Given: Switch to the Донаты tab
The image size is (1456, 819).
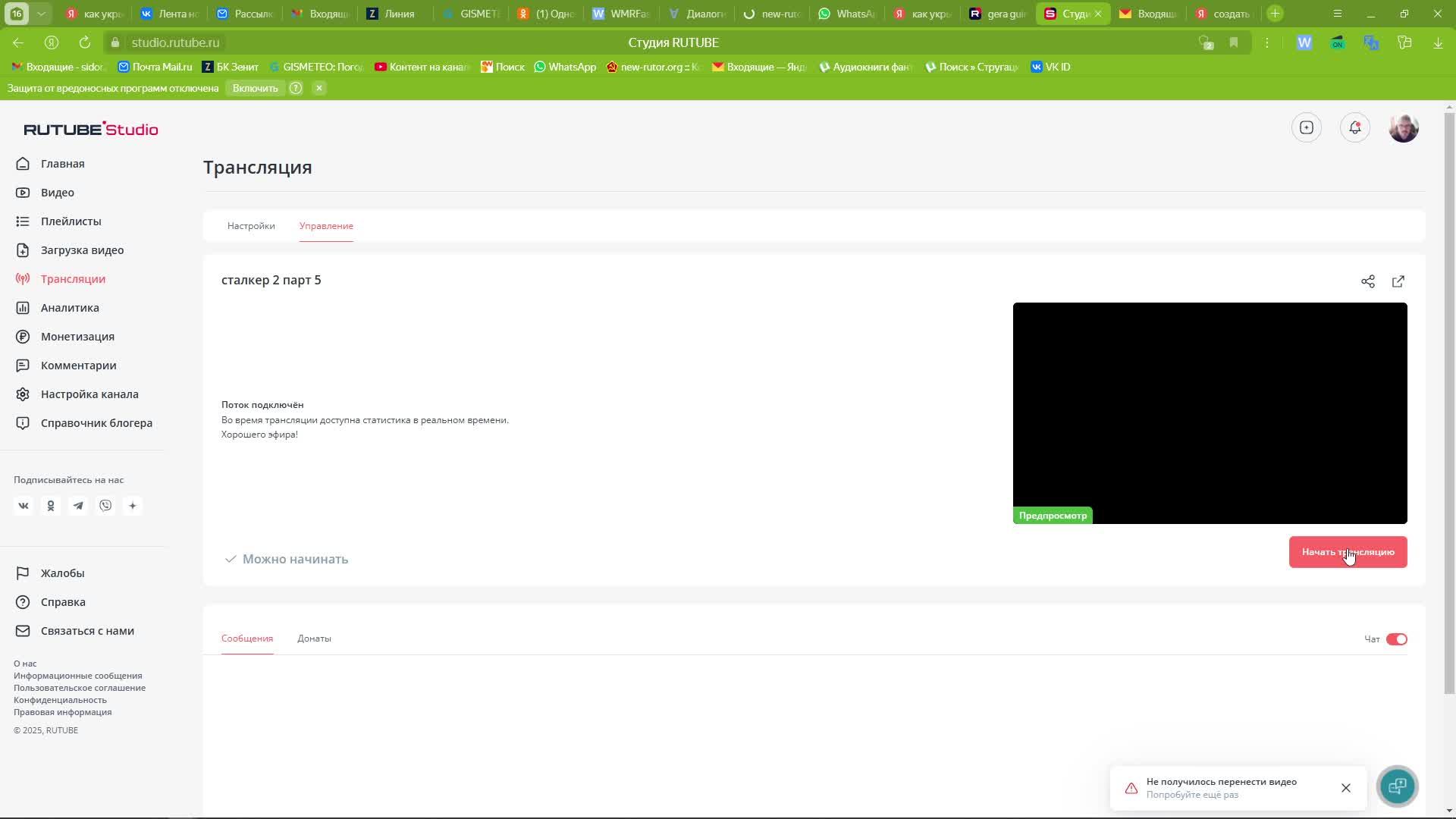Looking at the screenshot, I should (x=314, y=639).
